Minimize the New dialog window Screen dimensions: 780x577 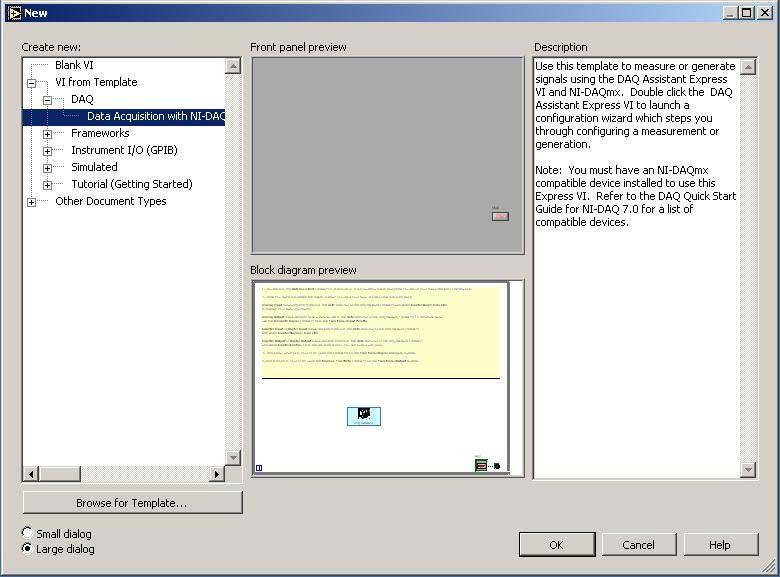pyautogui.click(x=730, y=13)
